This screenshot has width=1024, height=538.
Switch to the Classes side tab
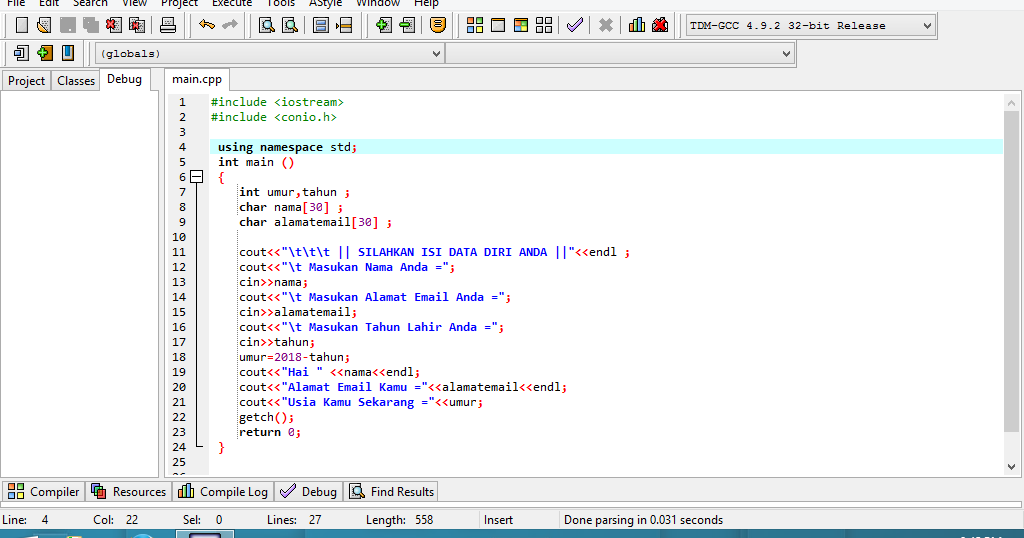point(76,80)
